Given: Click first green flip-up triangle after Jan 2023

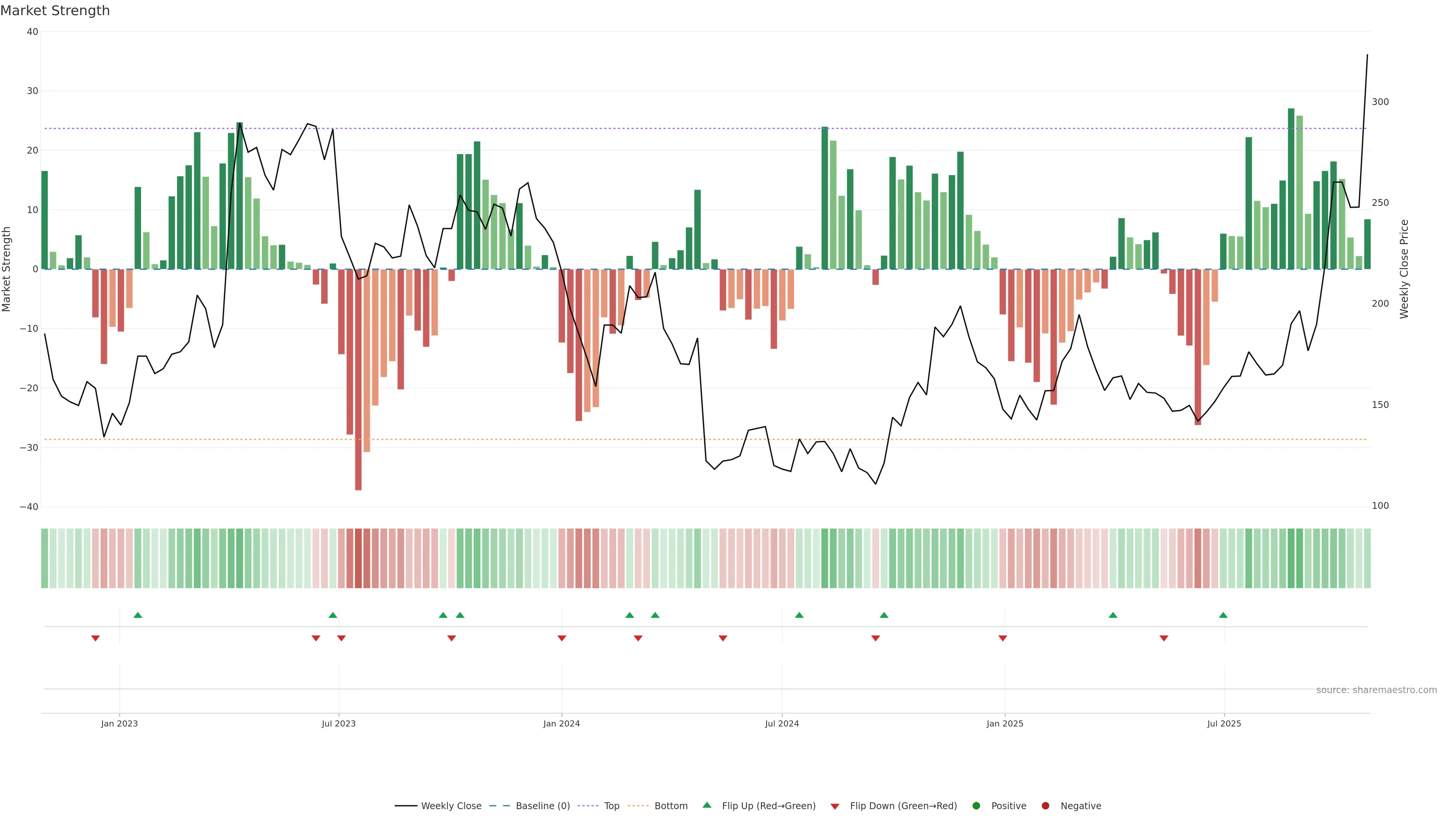Looking at the screenshot, I should pyautogui.click(x=138, y=615).
